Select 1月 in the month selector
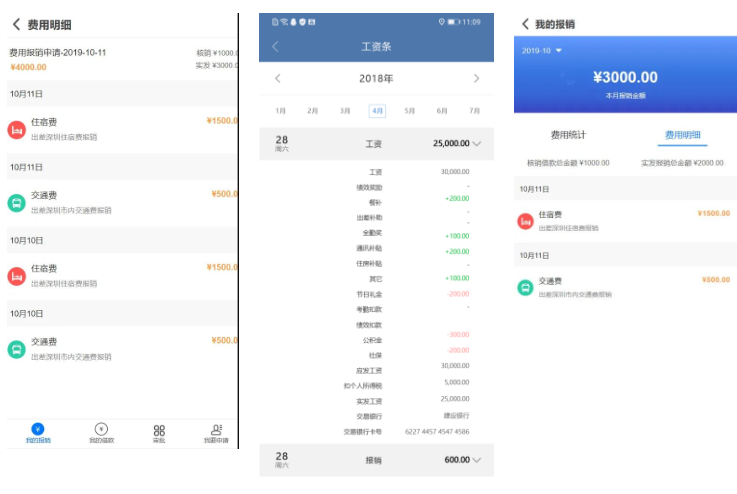 point(280,111)
